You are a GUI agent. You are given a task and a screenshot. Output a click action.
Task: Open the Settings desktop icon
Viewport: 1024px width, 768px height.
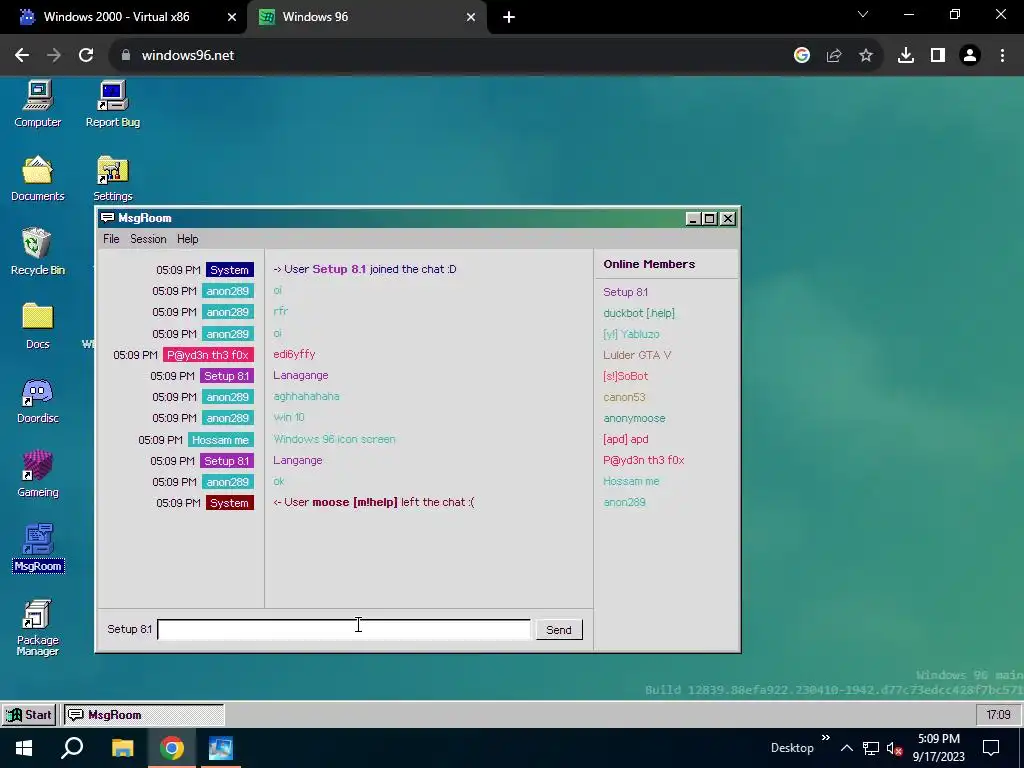pos(112,178)
